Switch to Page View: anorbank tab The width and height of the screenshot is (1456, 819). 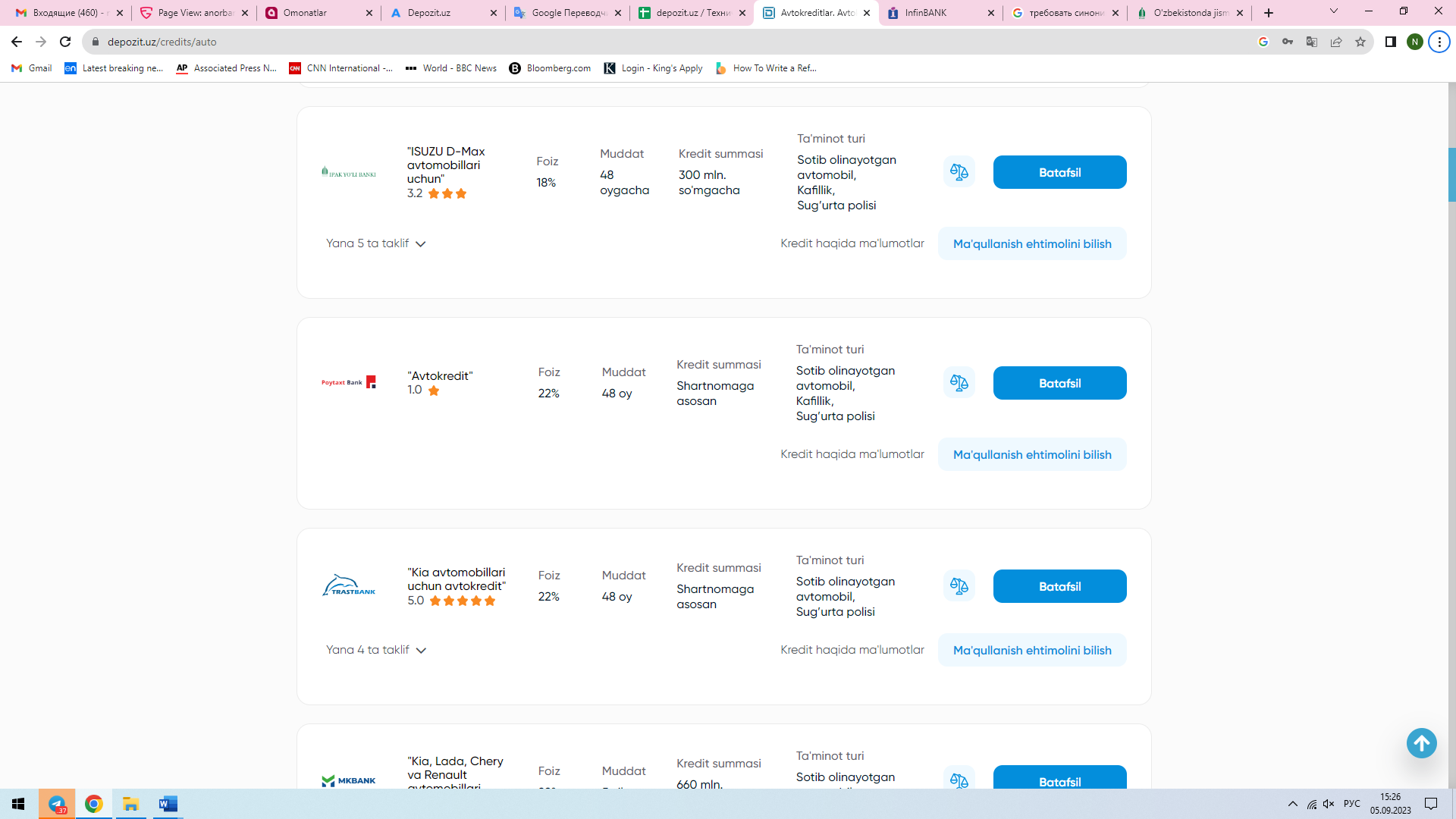[193, 13]
